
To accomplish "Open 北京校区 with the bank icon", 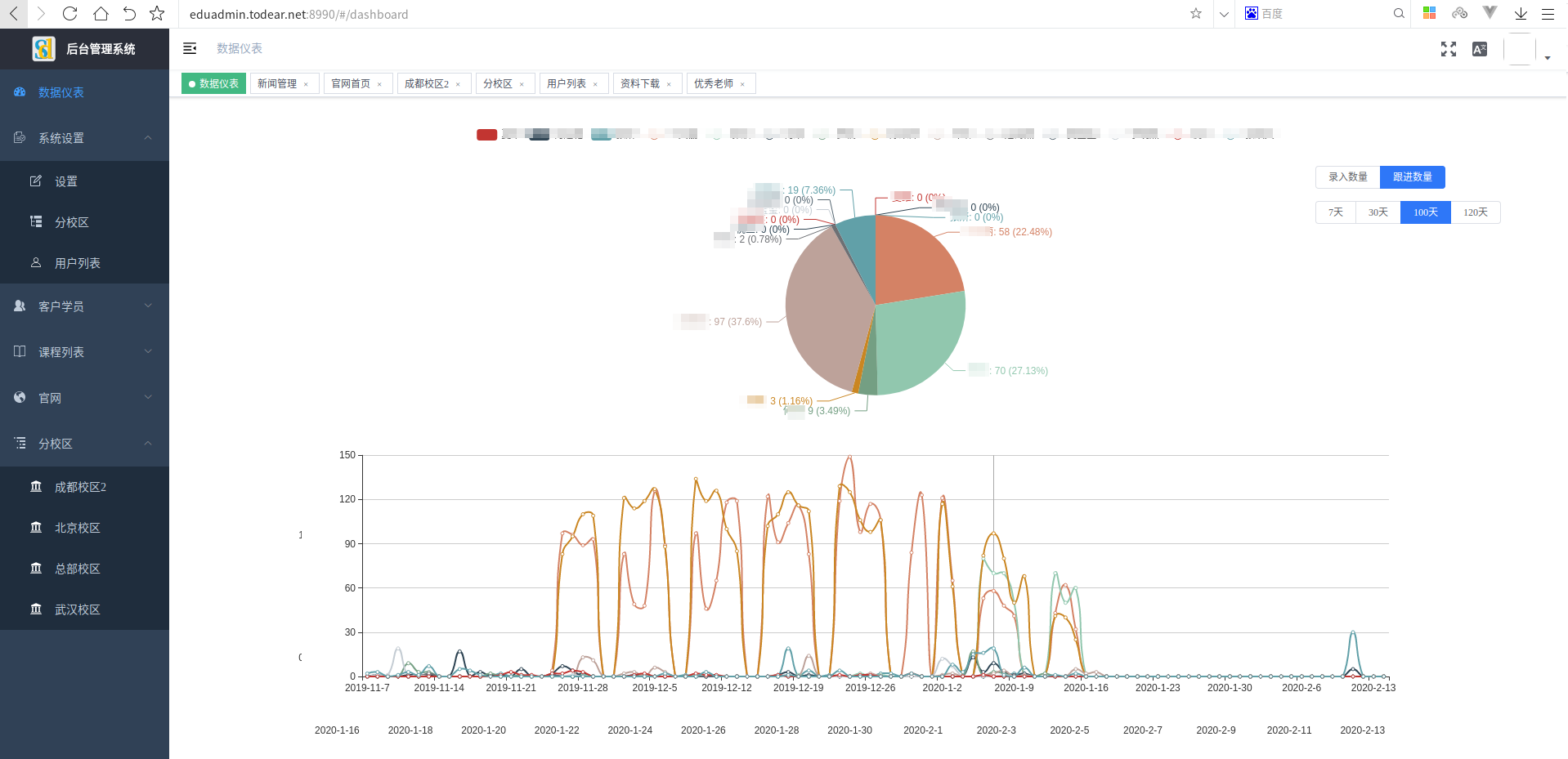I will pos(84,528).
